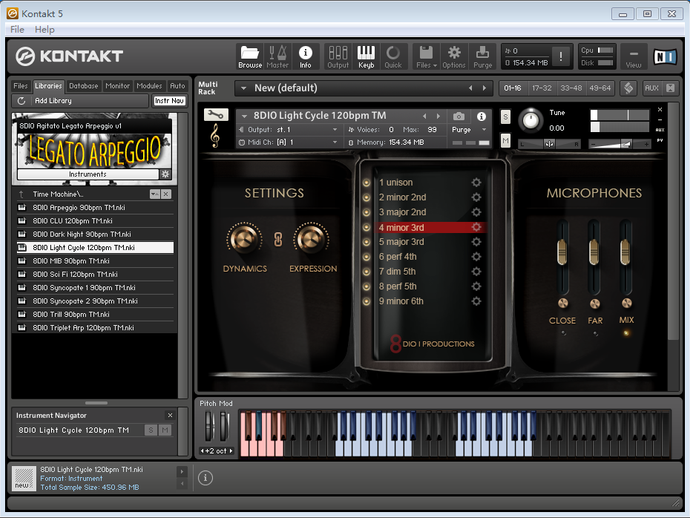690x518 pixels.
Task: Toggle instrument Solo S button
Action: pyautogui.click(x=505, y=117)
